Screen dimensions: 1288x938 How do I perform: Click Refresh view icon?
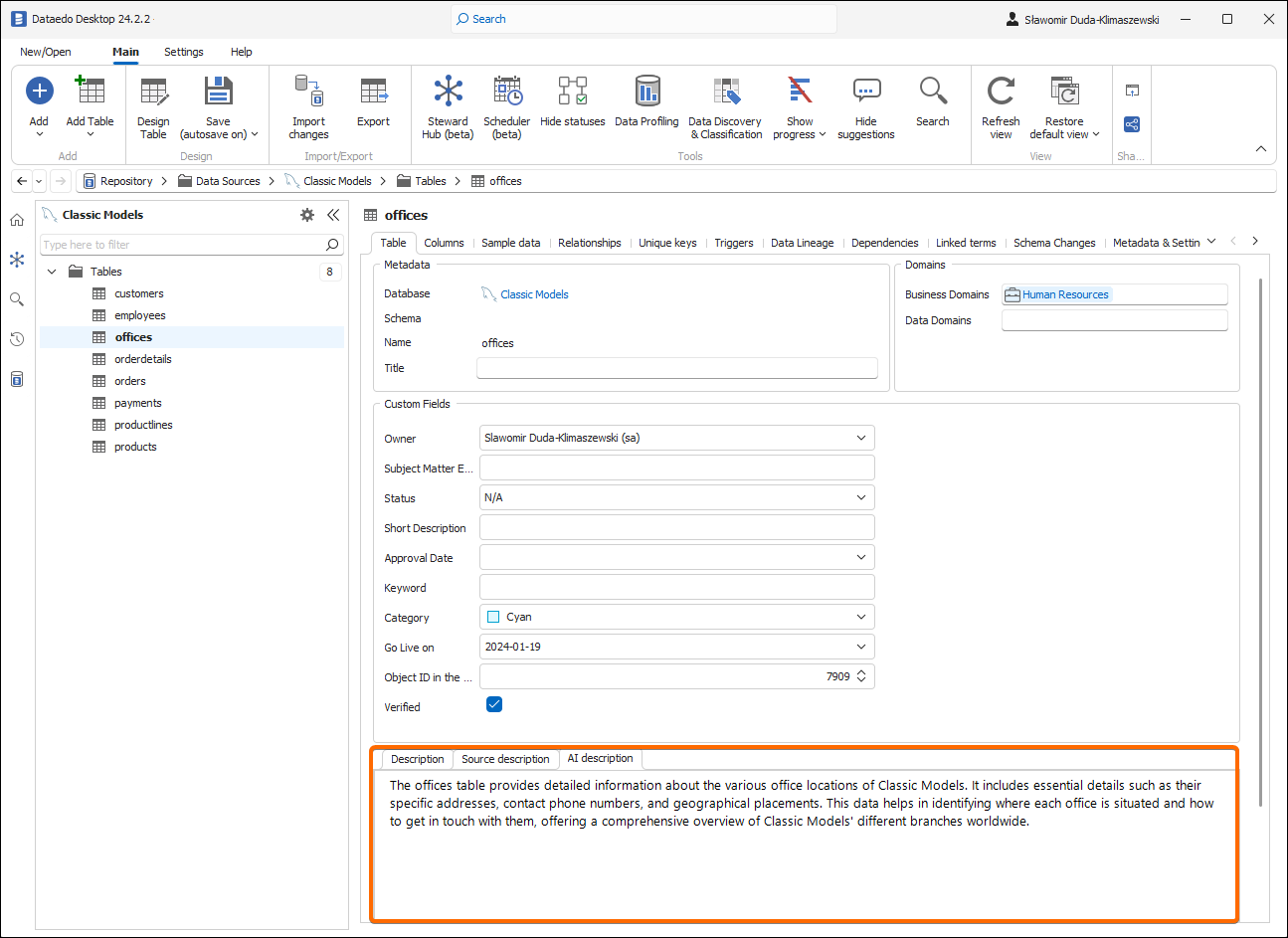[x=1001, y=92]
